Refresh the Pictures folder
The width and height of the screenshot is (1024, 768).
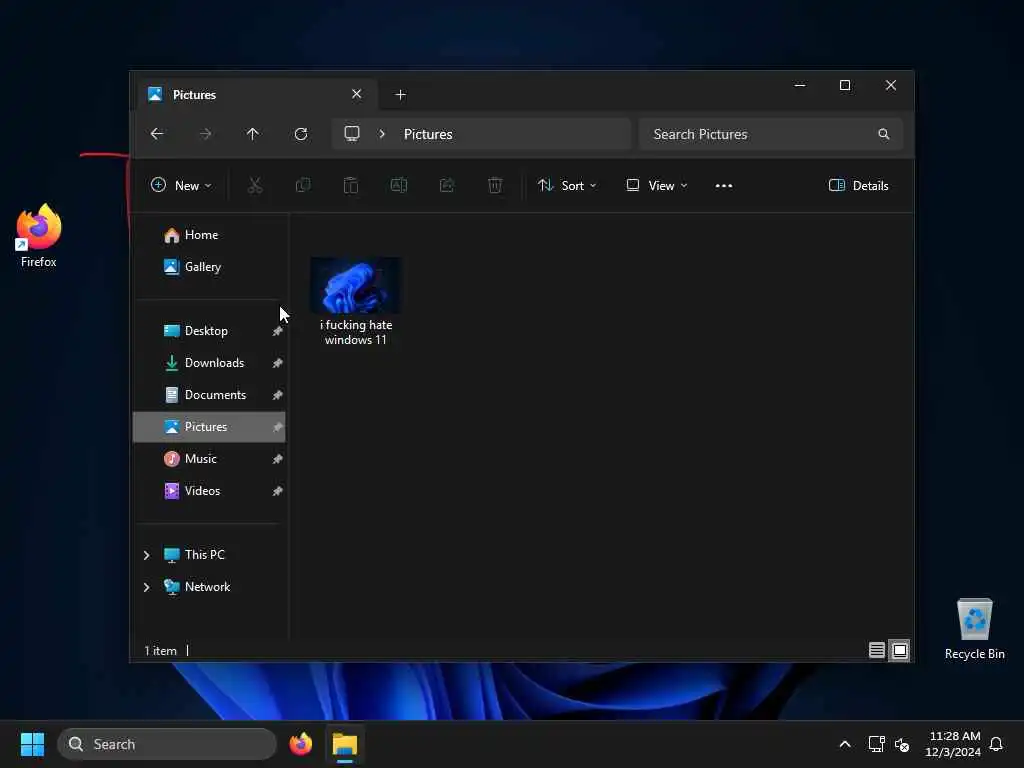(301, 134)
